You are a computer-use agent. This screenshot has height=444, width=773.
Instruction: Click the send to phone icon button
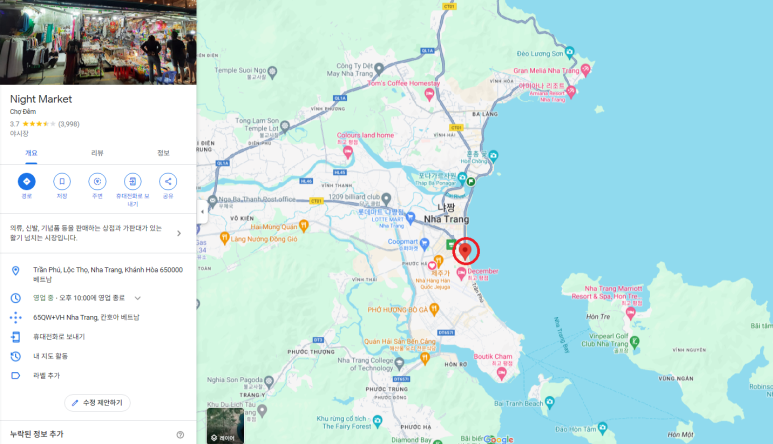[x=133, y=181]
